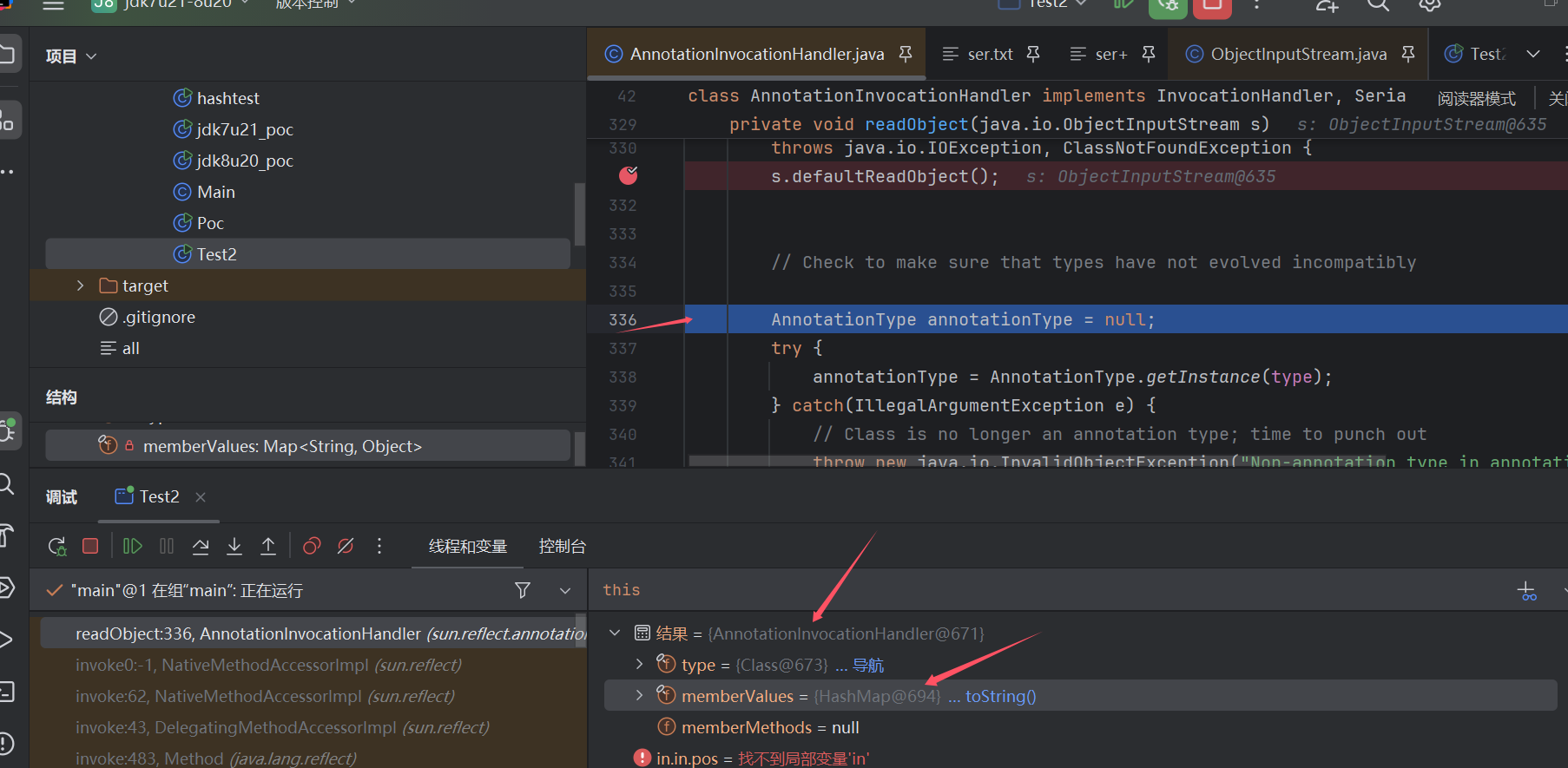This screenshot has width=1568, height=768.
Task: Expand the memberValues variable node
Action: pyautogui.click(x=640, y=696)
